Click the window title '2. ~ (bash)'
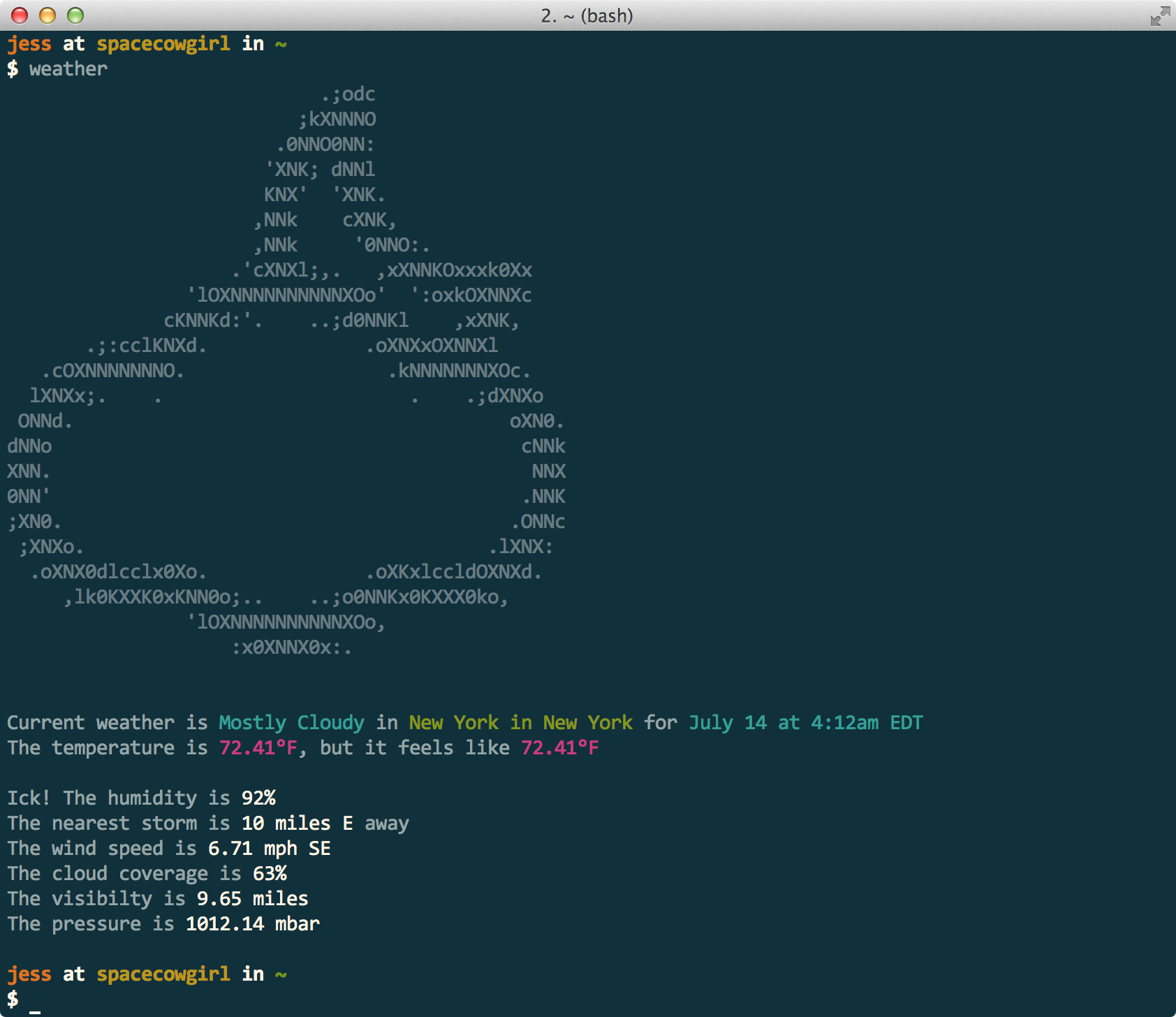Screen dimensions: 1176x1017 point(587,15)
